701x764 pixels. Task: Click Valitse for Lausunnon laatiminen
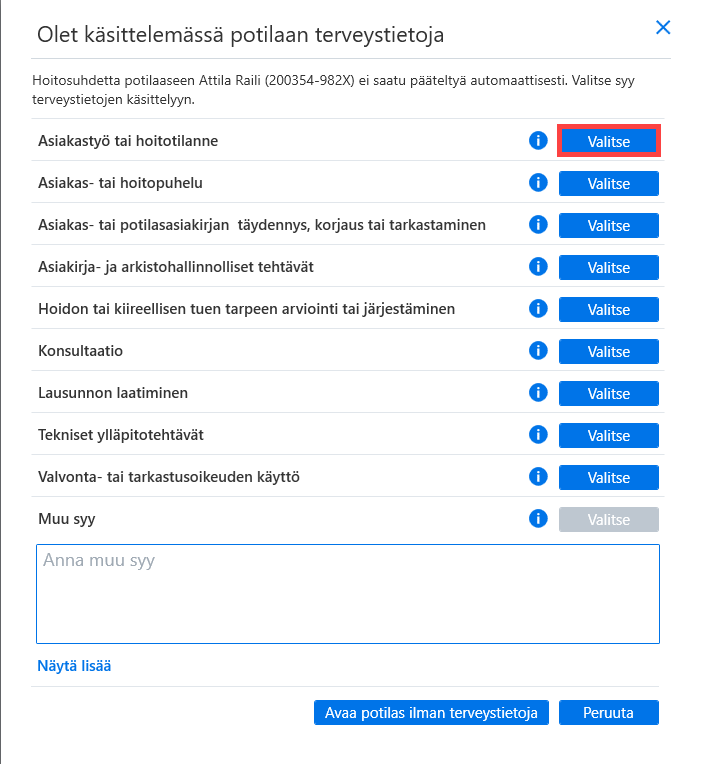[608, 393]
